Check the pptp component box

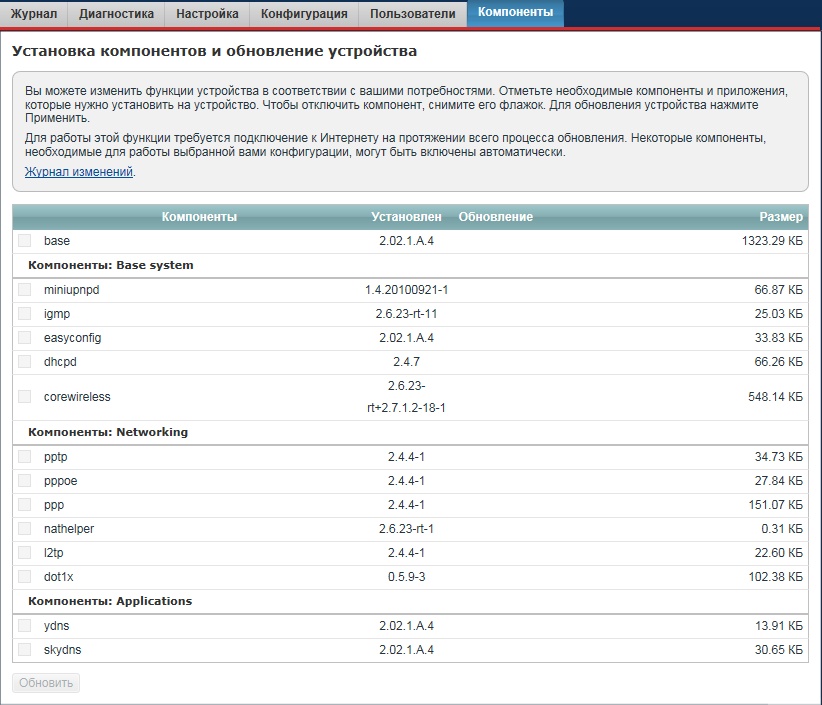tap(24, 457)
